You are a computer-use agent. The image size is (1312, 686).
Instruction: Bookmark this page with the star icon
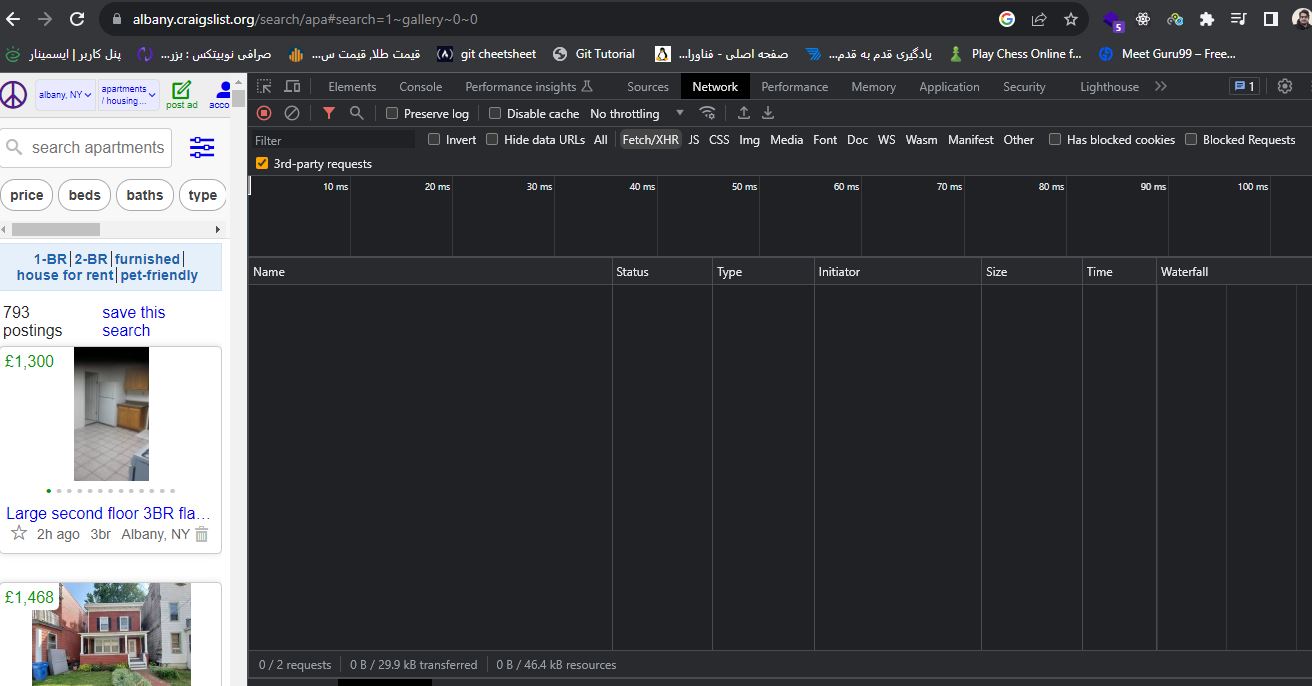(x=1071, y=19)
